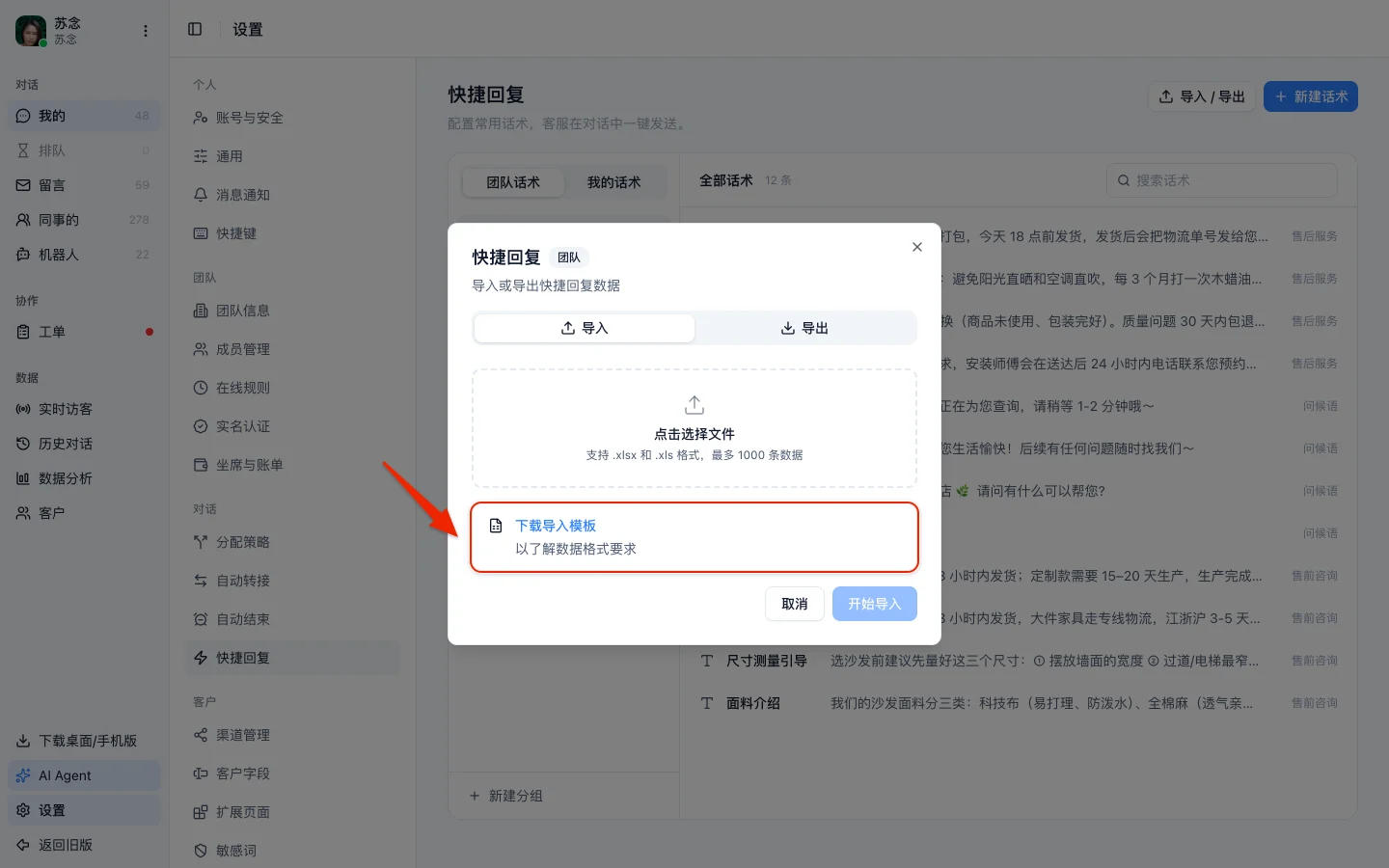Select 快捷回复 in settings list
Viewport: 1389px width, 868px height.
point(292,658)
